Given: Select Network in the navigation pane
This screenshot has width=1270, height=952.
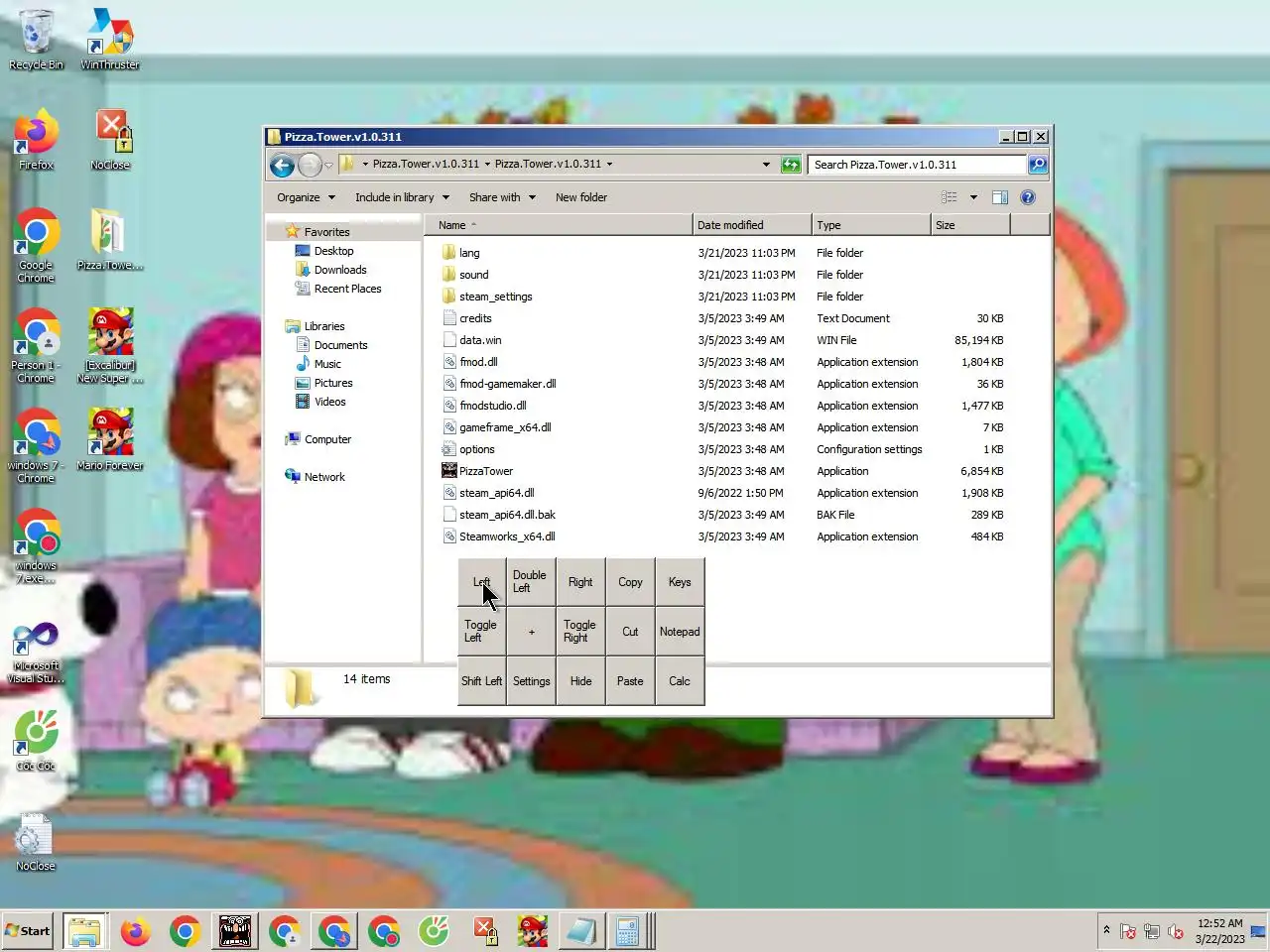Looking at the screenshot, I should (324, 477).
